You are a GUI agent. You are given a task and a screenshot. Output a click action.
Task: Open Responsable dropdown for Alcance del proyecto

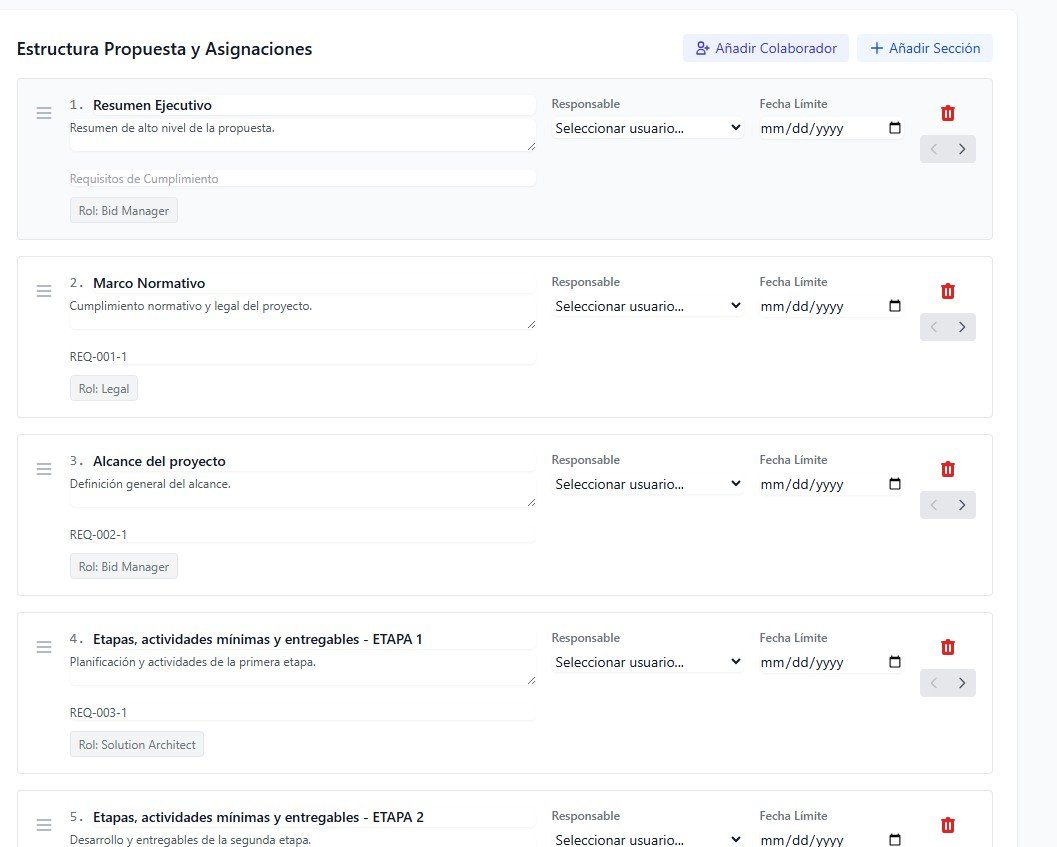pos(647,484)
